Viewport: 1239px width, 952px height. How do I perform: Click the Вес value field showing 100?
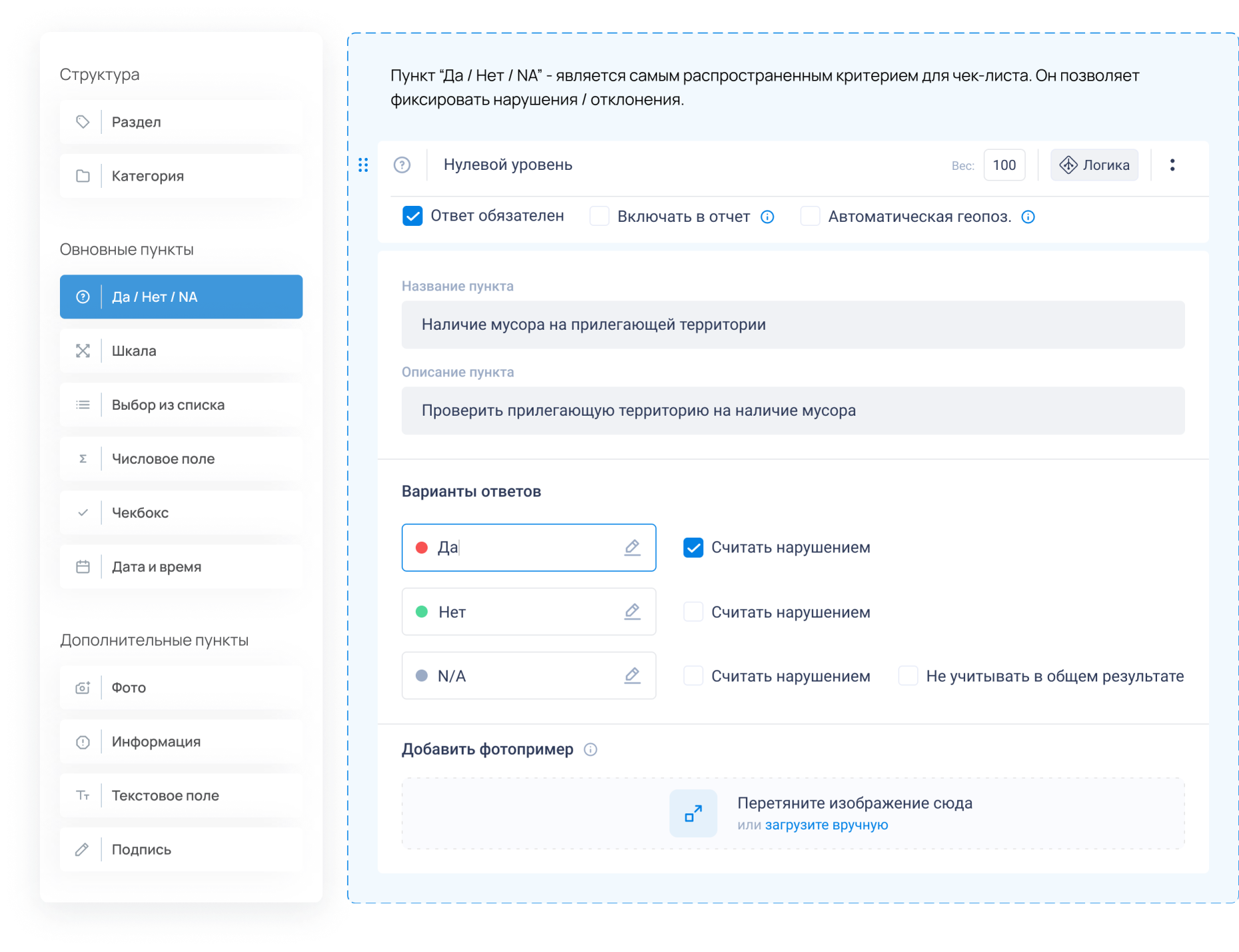click(x=1004, y=165)
